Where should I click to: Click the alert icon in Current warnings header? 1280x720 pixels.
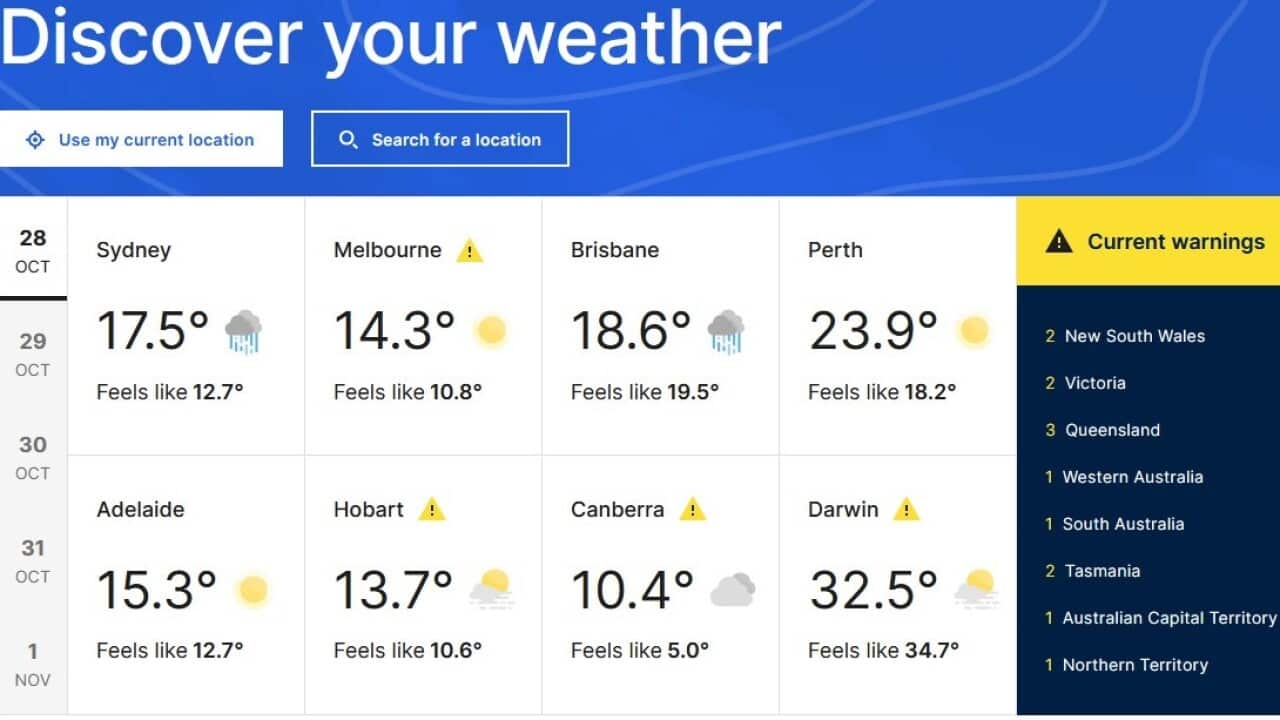1060,241
